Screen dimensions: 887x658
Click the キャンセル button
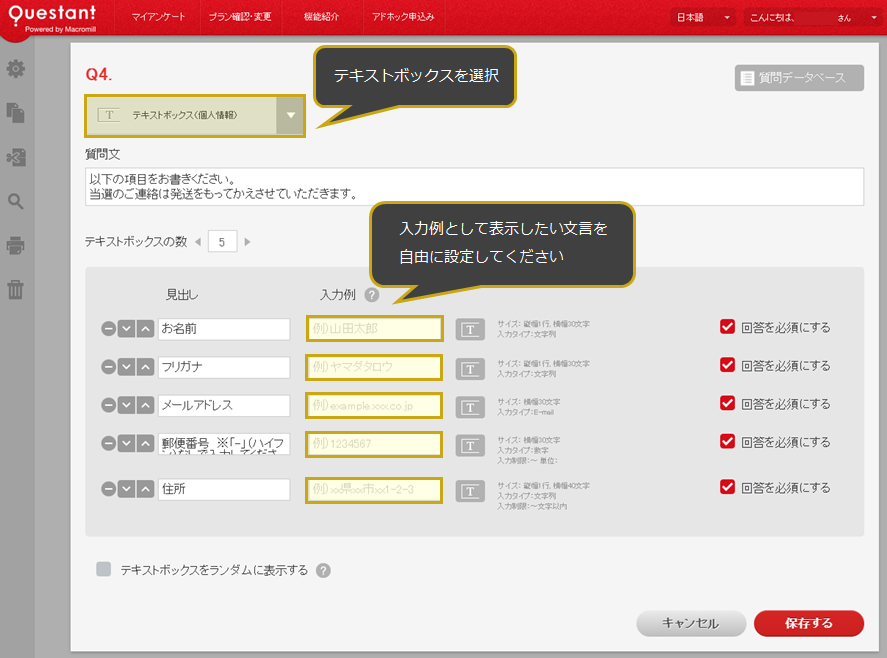coord(690,623)
